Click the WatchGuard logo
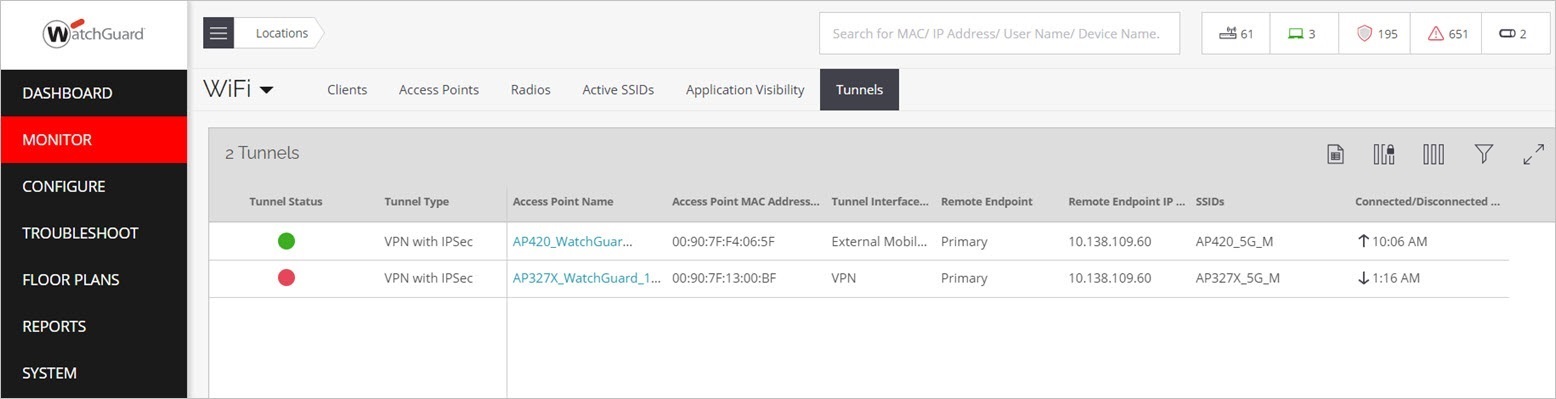This screenshot has height=399, width=1556. point(94,34)
